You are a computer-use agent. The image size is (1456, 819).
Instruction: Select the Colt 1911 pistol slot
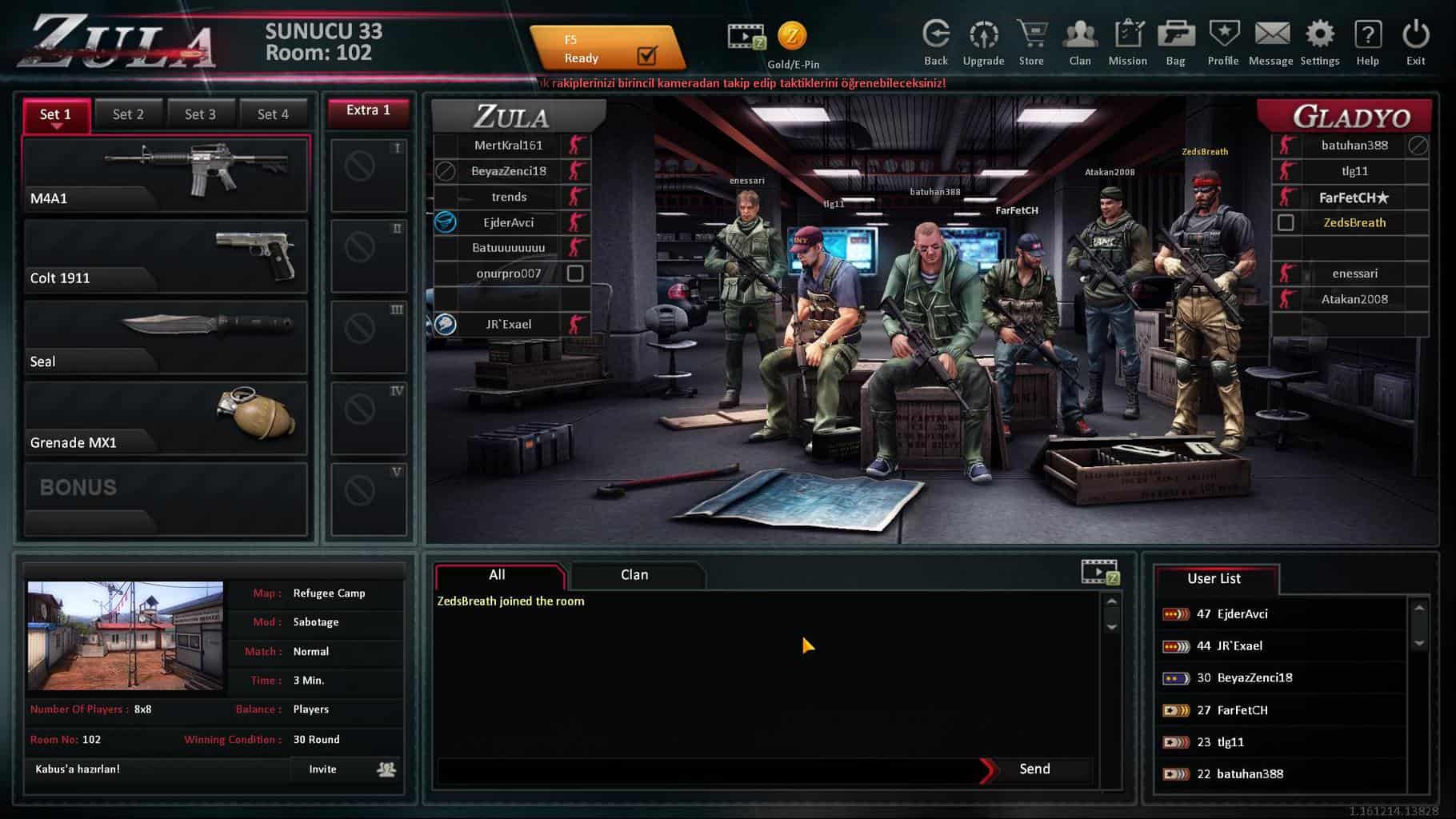[166, 257]
